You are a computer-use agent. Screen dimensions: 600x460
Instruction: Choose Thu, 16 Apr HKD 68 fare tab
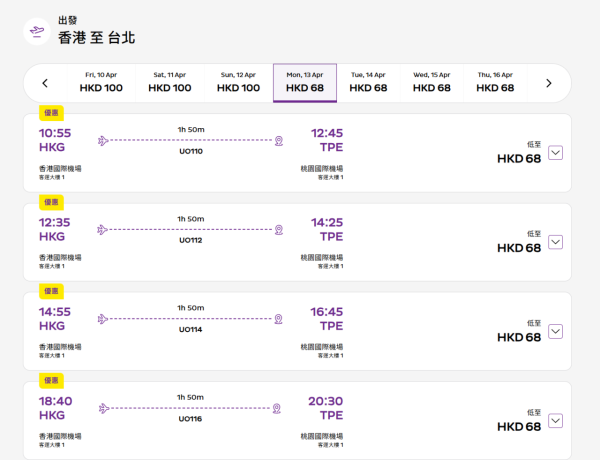click(495, 82)
